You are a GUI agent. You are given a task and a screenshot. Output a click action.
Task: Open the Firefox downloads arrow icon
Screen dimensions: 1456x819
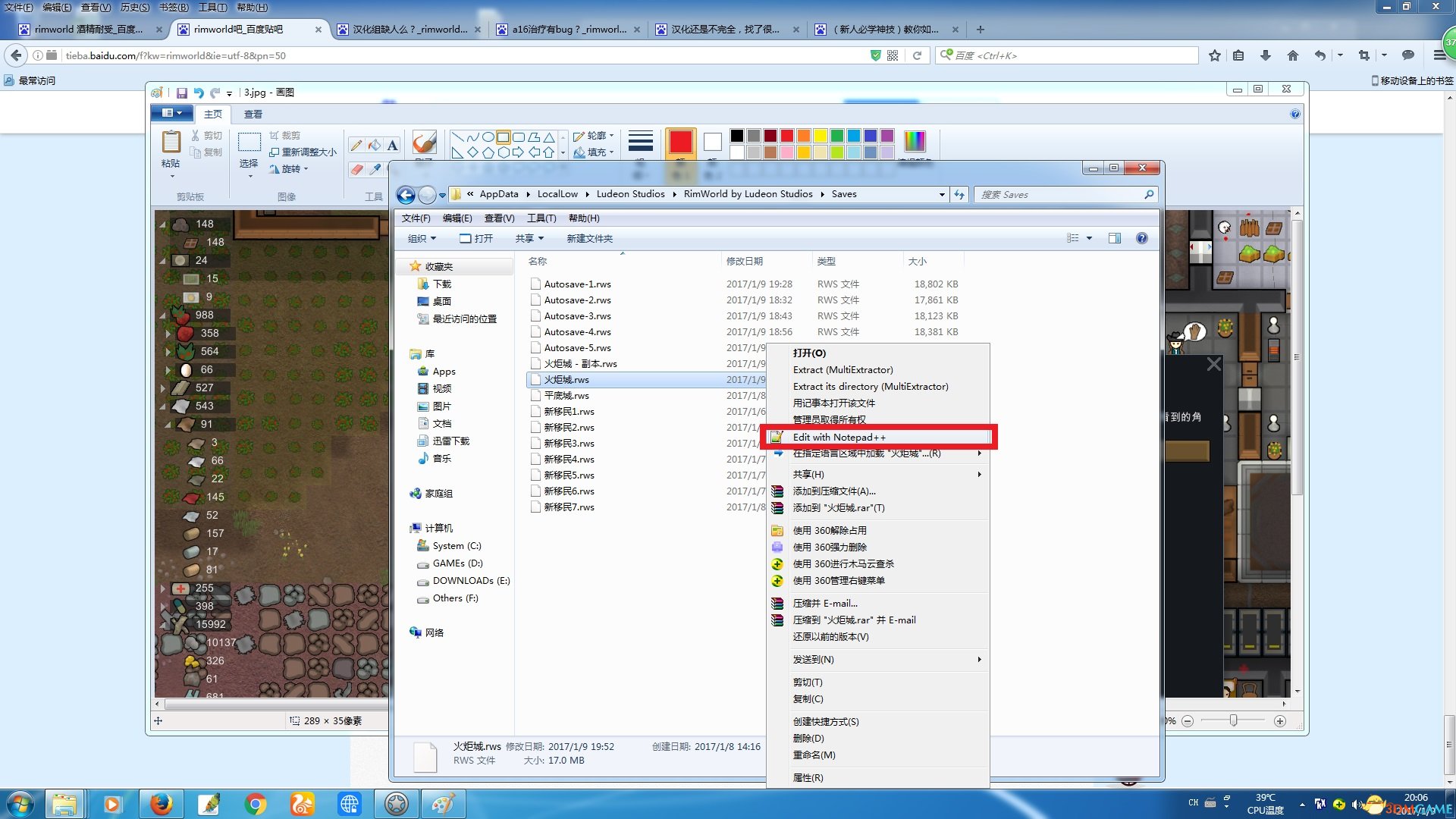1265,55
